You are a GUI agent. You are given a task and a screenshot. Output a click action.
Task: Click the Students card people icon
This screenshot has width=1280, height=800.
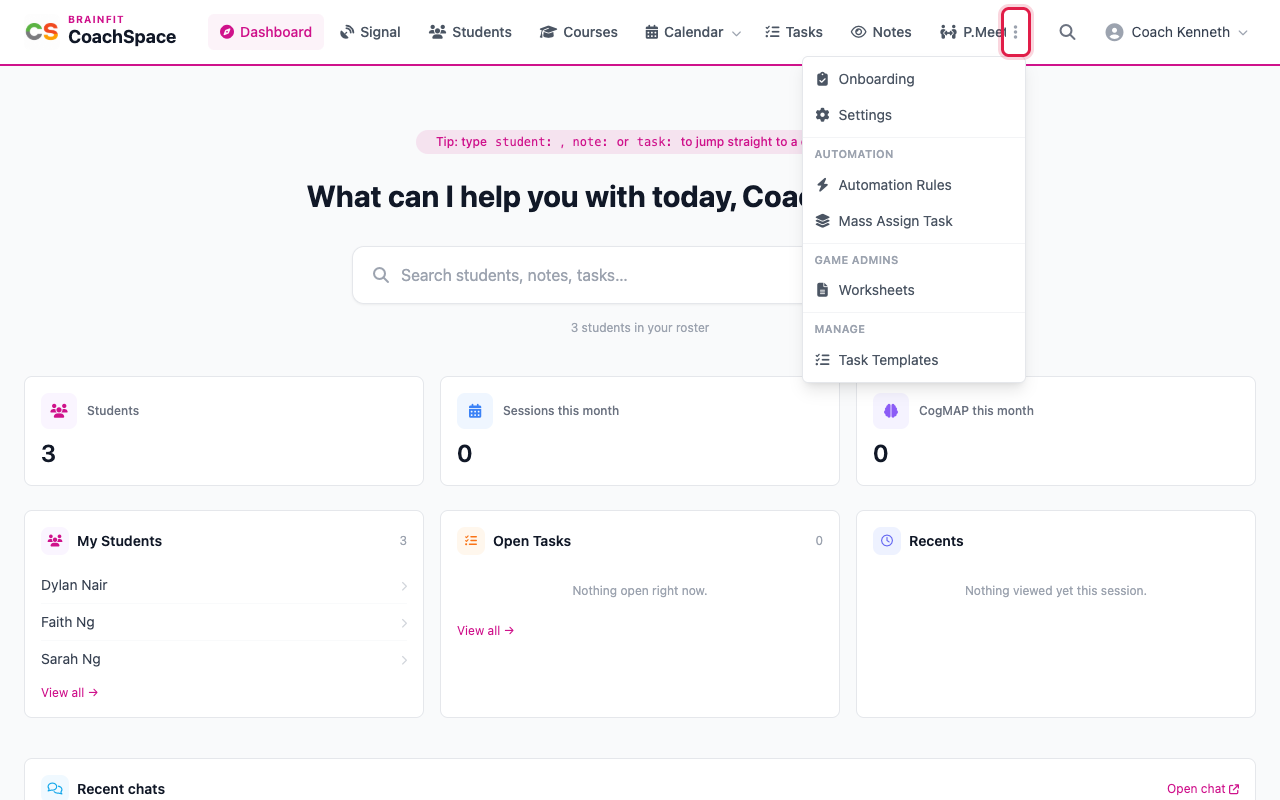(x=59, y=411)
